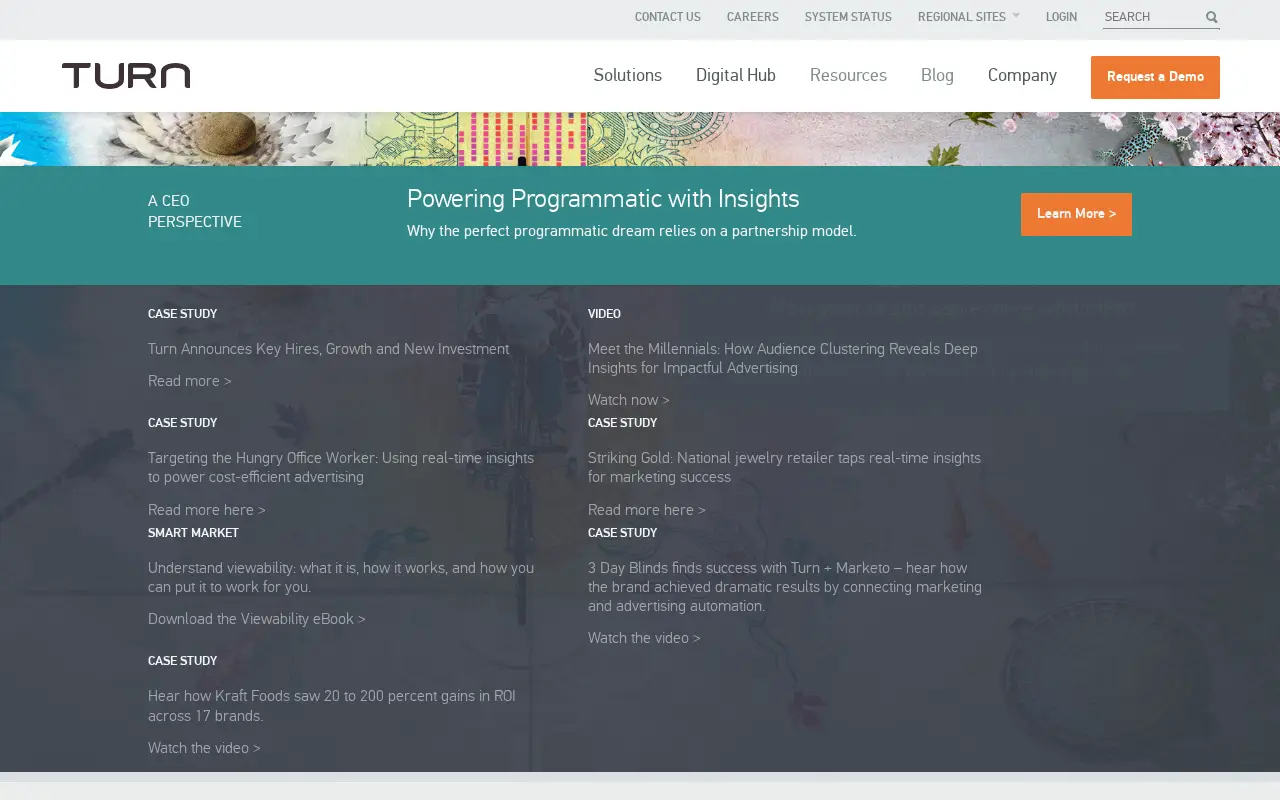Open the Meet the Millennials video title

(783, 358)
